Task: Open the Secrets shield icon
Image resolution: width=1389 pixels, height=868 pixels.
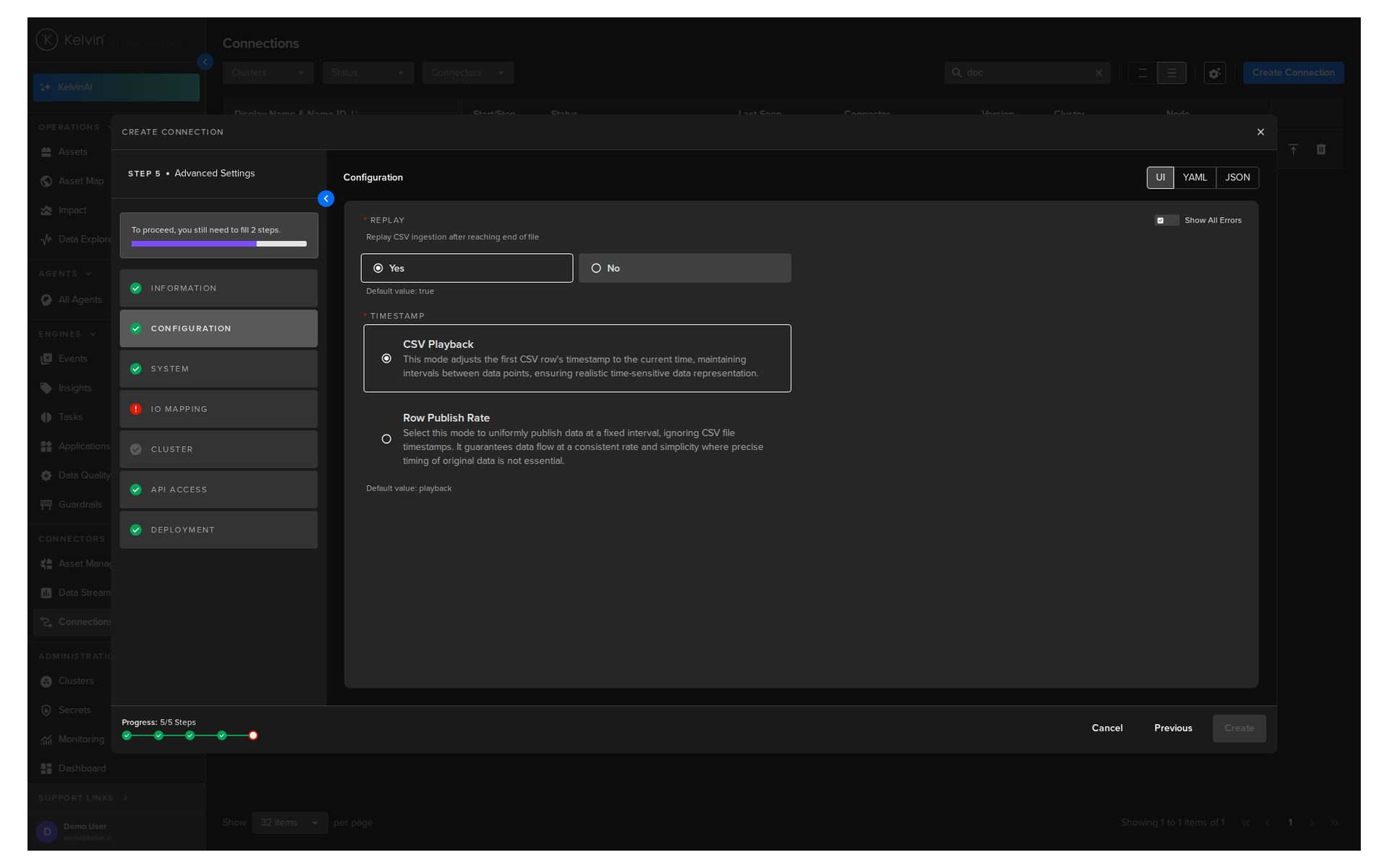Action: coord(46,710)
